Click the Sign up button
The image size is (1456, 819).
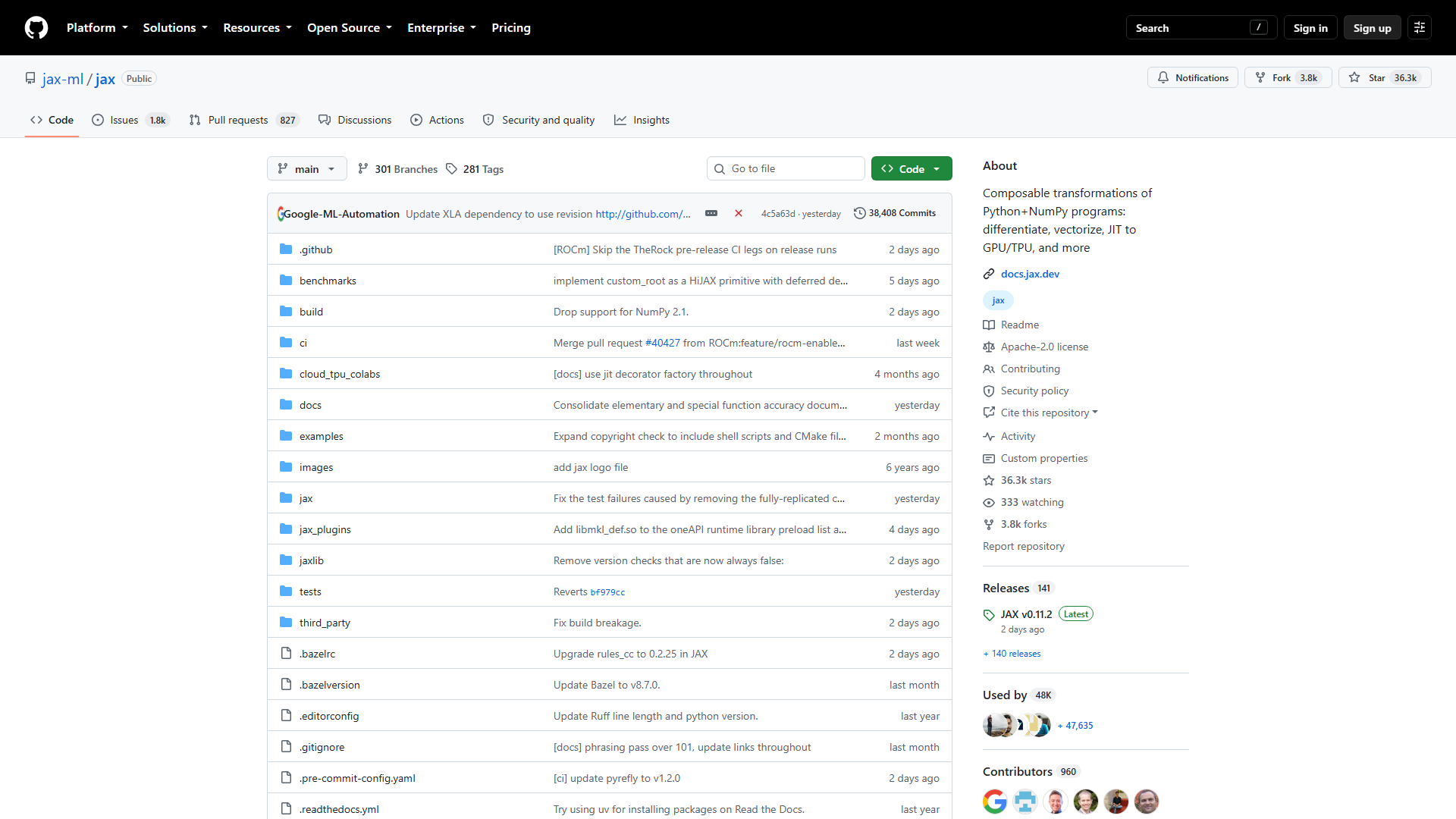coord(1372,27)
